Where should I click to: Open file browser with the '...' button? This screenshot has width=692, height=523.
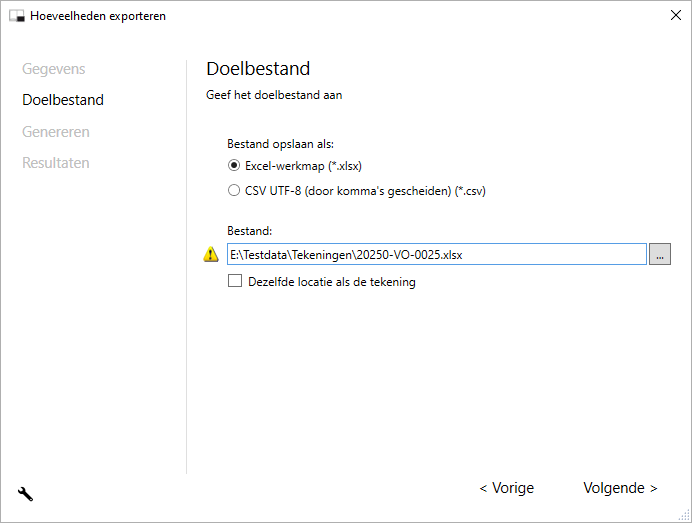click(x=660, y=255)
